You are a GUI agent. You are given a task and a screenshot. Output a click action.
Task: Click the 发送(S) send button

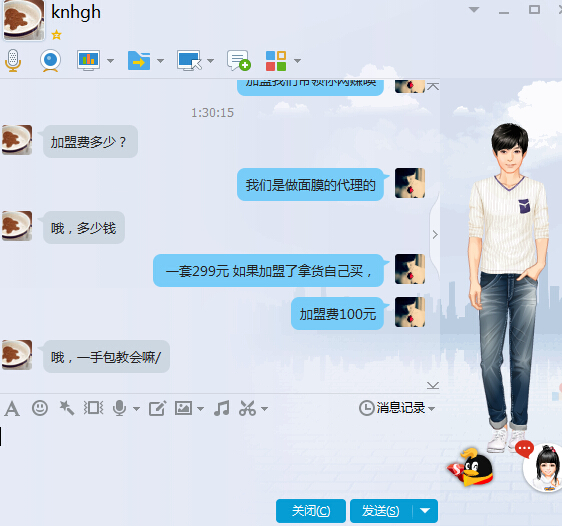point(381,511)
